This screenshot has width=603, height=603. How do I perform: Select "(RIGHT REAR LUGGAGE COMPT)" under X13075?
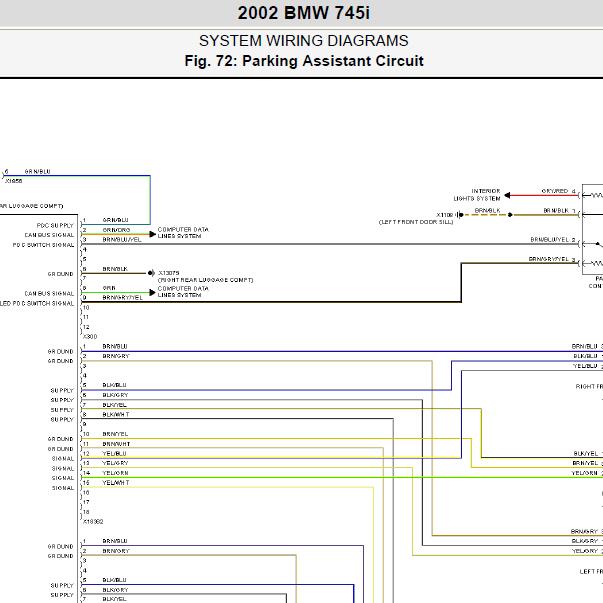point(205,280)
